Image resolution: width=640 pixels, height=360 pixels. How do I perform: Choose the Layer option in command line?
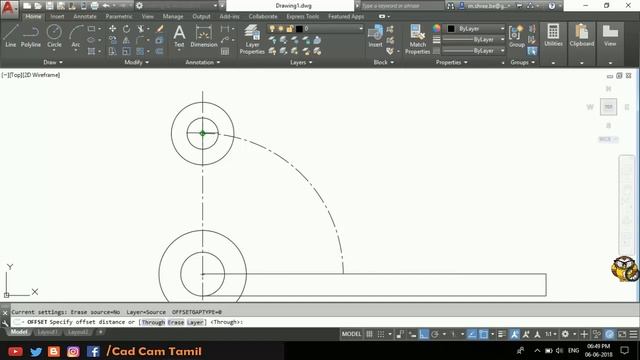click(x=195, y=322)
